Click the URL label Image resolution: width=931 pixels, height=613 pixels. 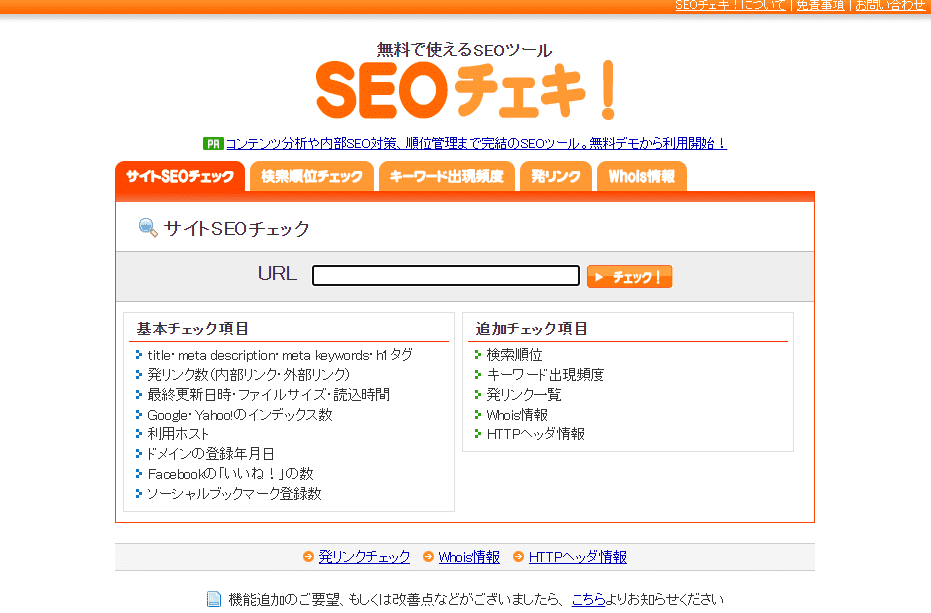pos(277,273)
